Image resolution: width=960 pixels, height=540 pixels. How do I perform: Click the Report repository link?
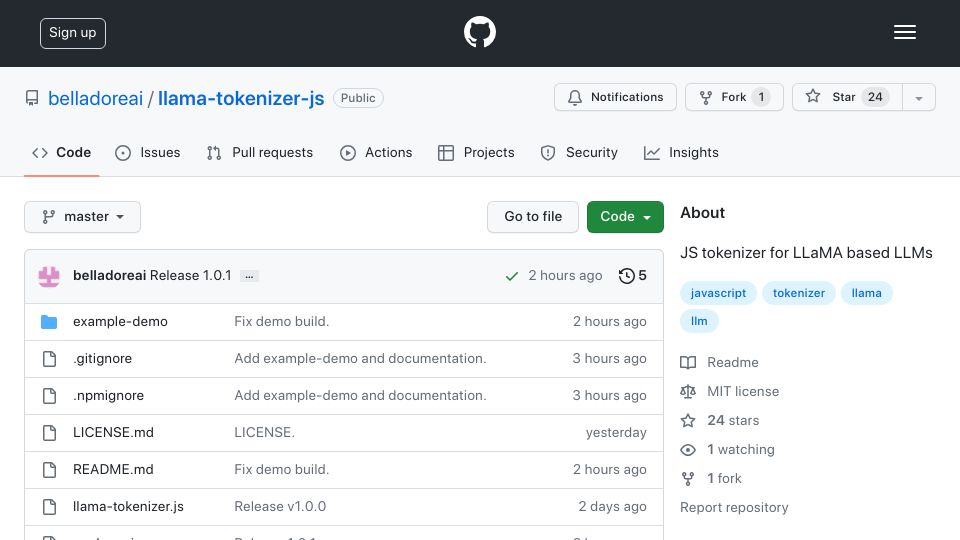[x=734, y=508]
